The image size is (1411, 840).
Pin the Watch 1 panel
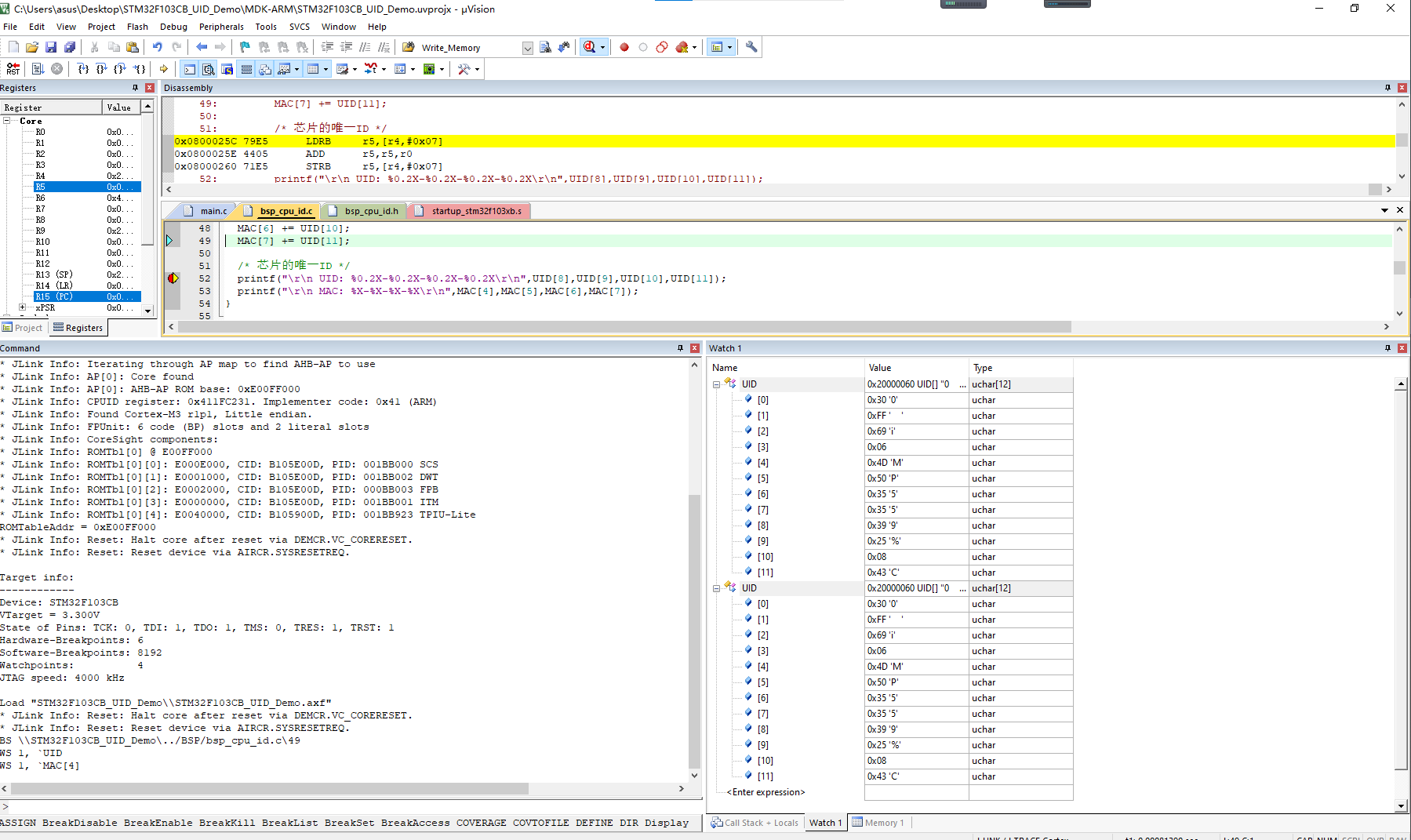coord(1388,348)
